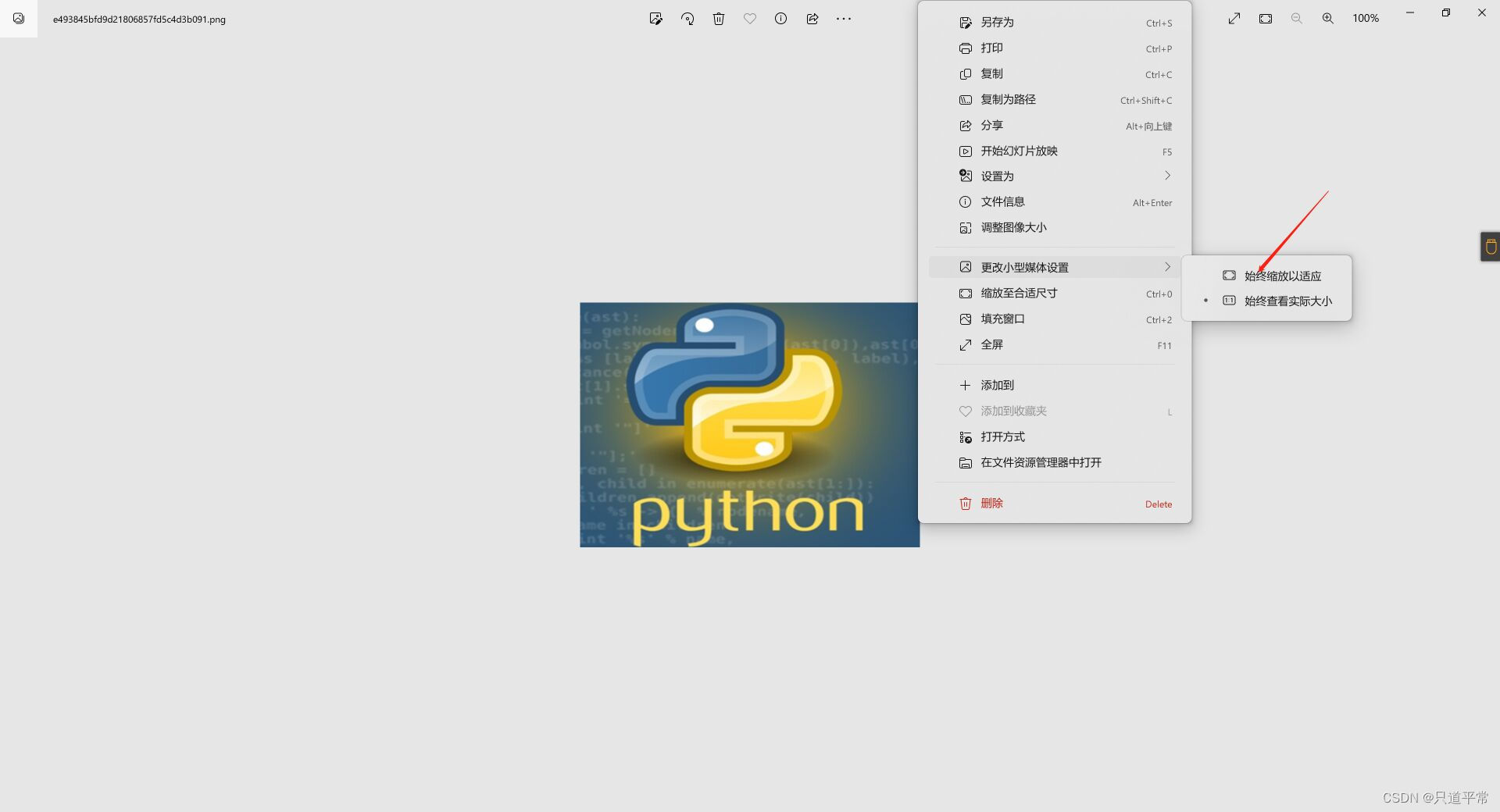
Task: Expand 更改小型媒体设置 submenu
Action: tap(1055, 267)
